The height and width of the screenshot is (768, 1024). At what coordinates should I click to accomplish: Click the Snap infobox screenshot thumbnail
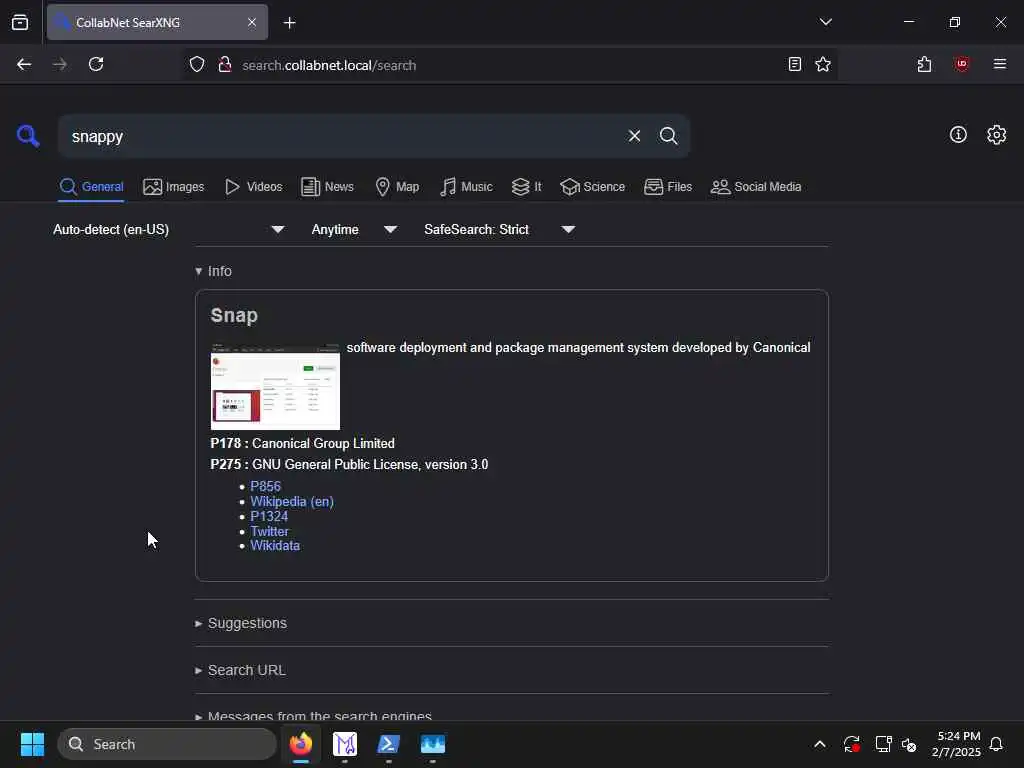click(x=275, y=386)
